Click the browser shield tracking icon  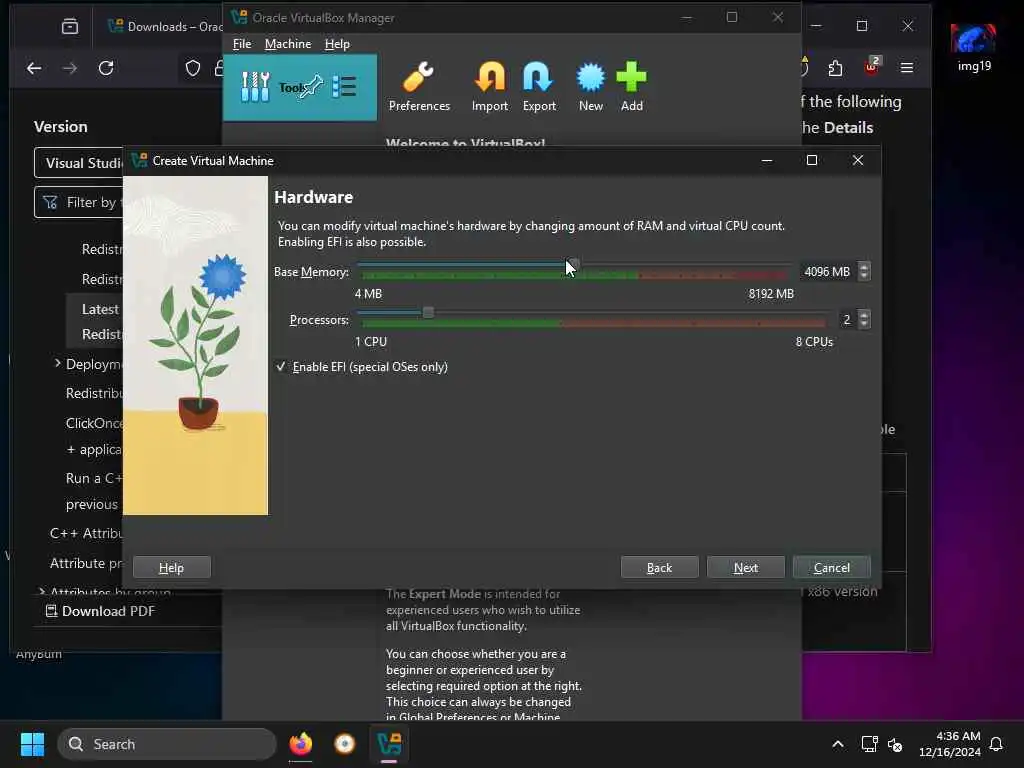coord(193,68)
